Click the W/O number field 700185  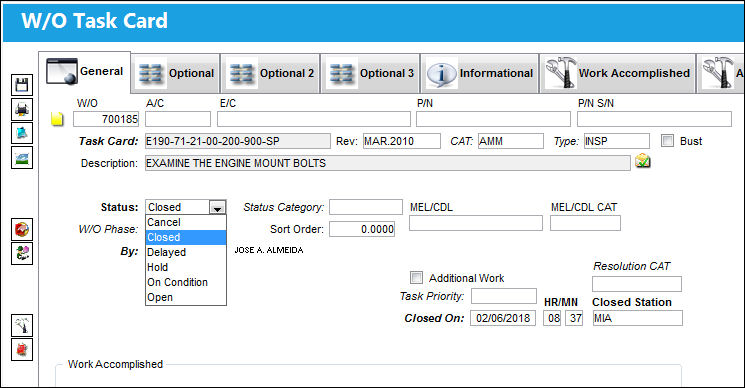106,119
